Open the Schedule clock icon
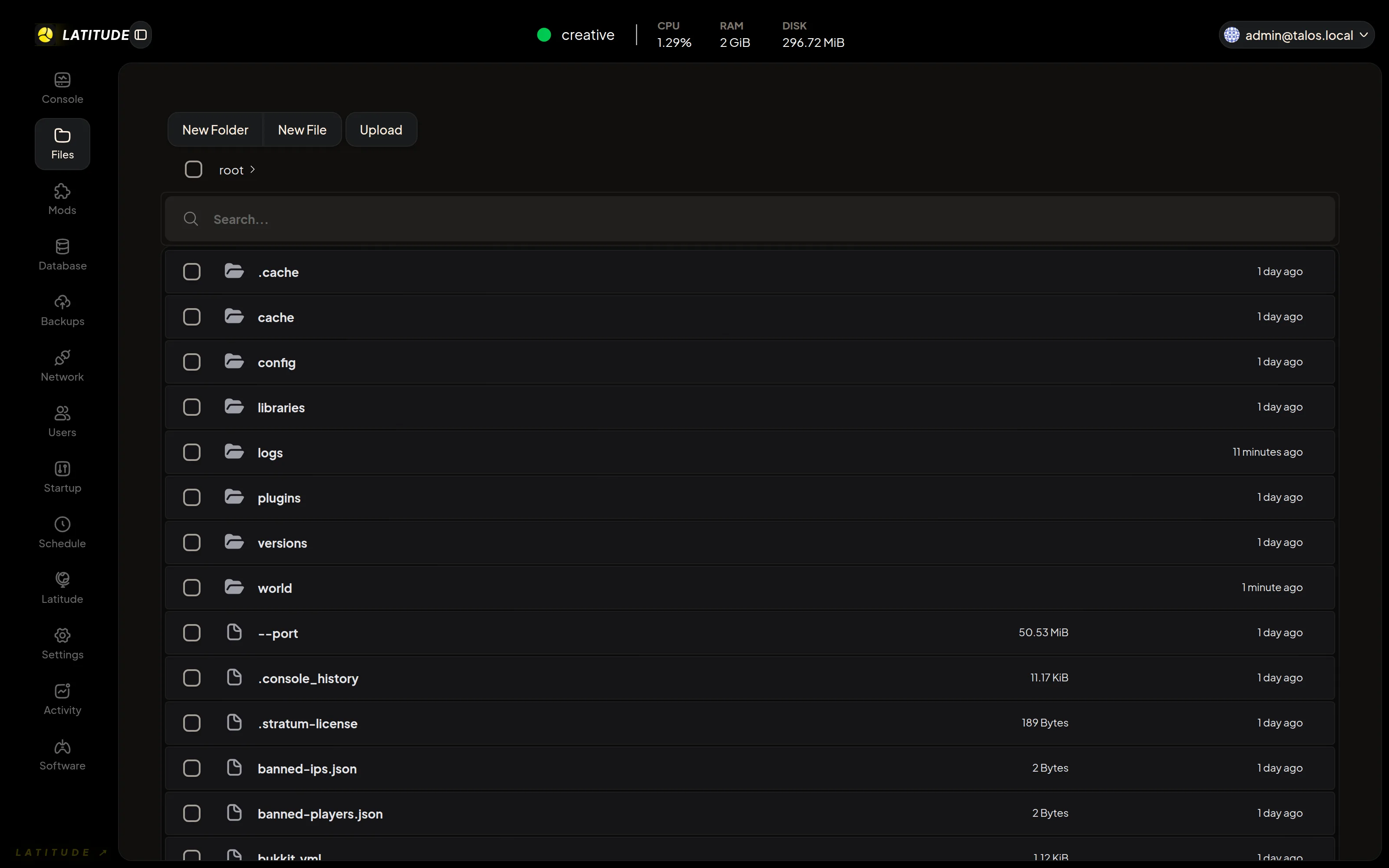The width and height of the screenshot is (1389, 868). click(x=62, y=524)
